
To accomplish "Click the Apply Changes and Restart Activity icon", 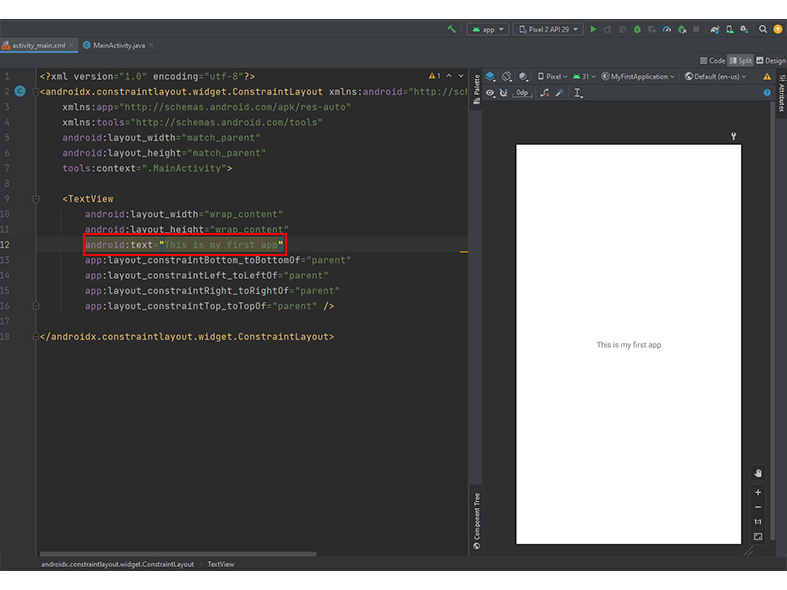I will pyautogui.click(x=608, y=30).
